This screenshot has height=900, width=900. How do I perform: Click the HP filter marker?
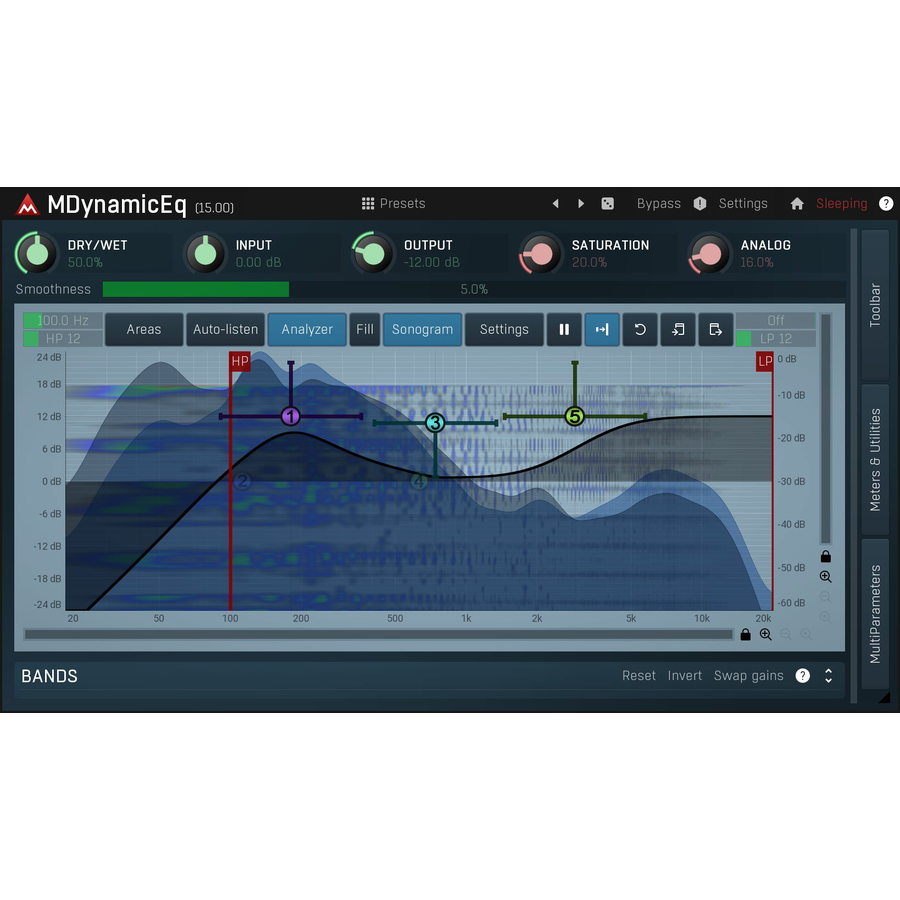(240, 361)
